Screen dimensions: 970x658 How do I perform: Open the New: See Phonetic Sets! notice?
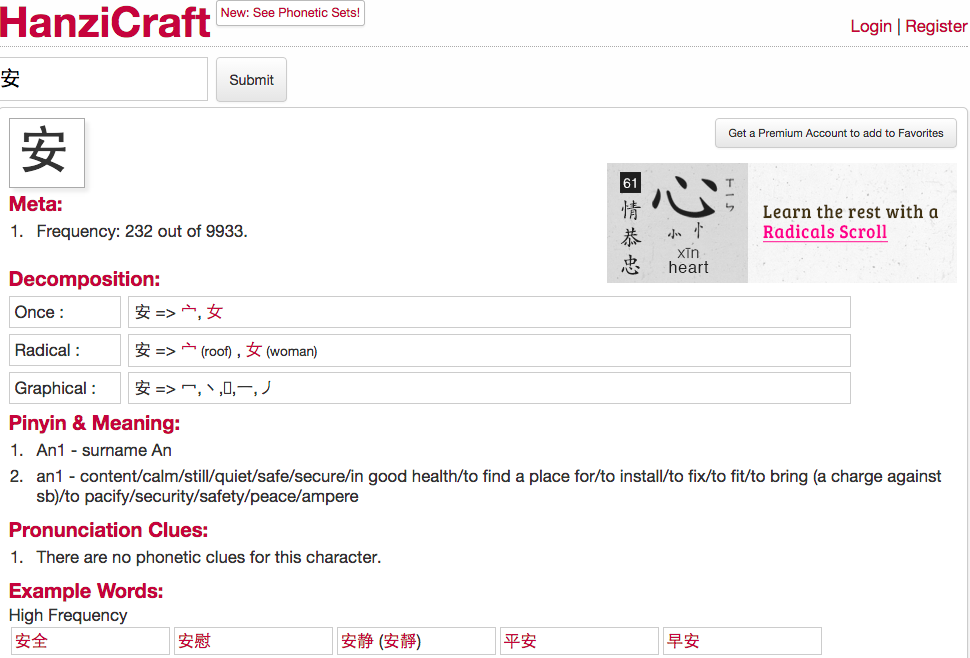tap(290, 14)
